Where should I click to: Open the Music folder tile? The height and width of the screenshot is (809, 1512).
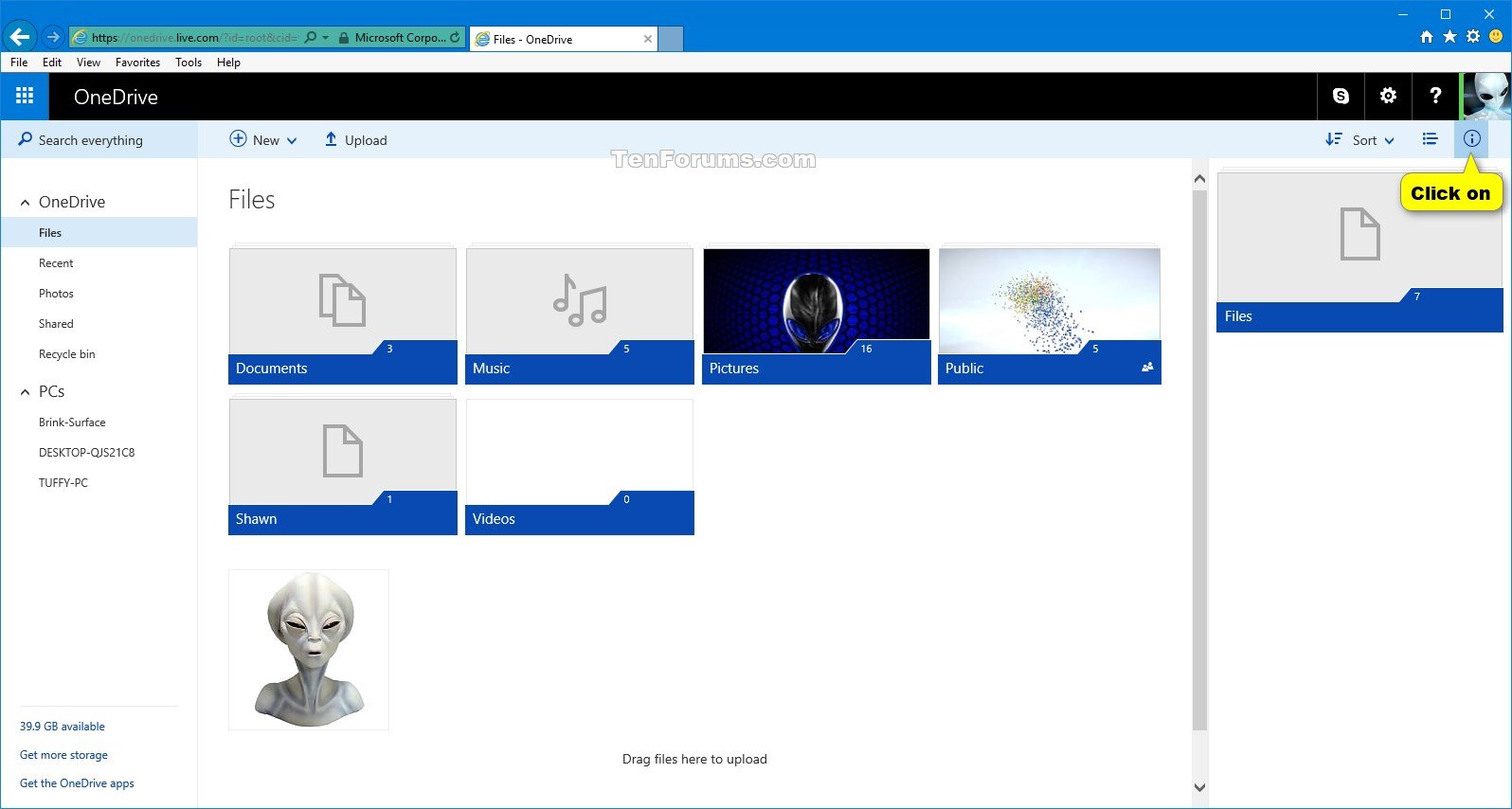[x=580, y=315]
